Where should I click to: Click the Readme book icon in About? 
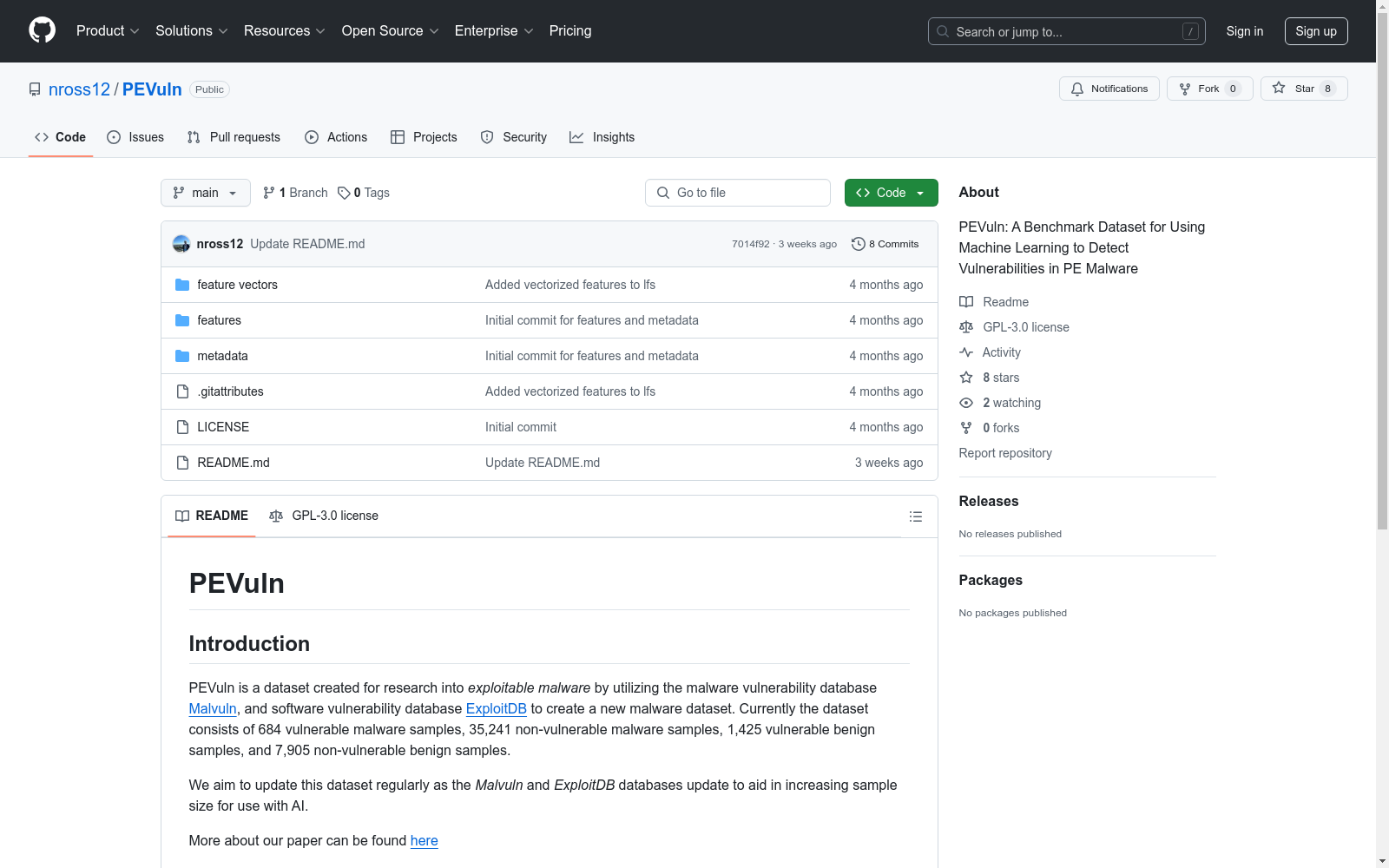[x=966, y=302]
